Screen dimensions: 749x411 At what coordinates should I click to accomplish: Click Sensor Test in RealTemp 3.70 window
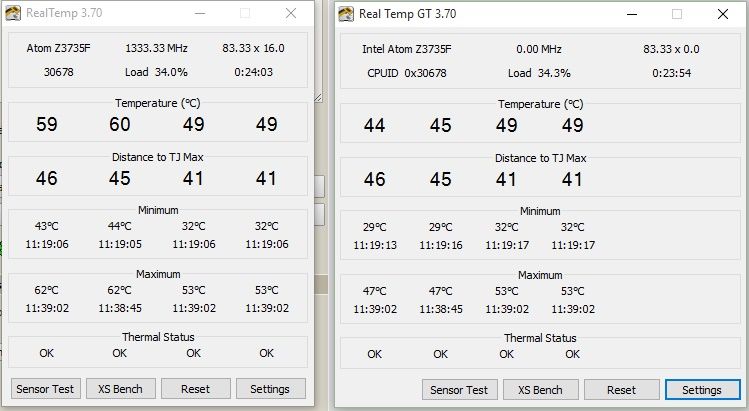coord(45,389)
